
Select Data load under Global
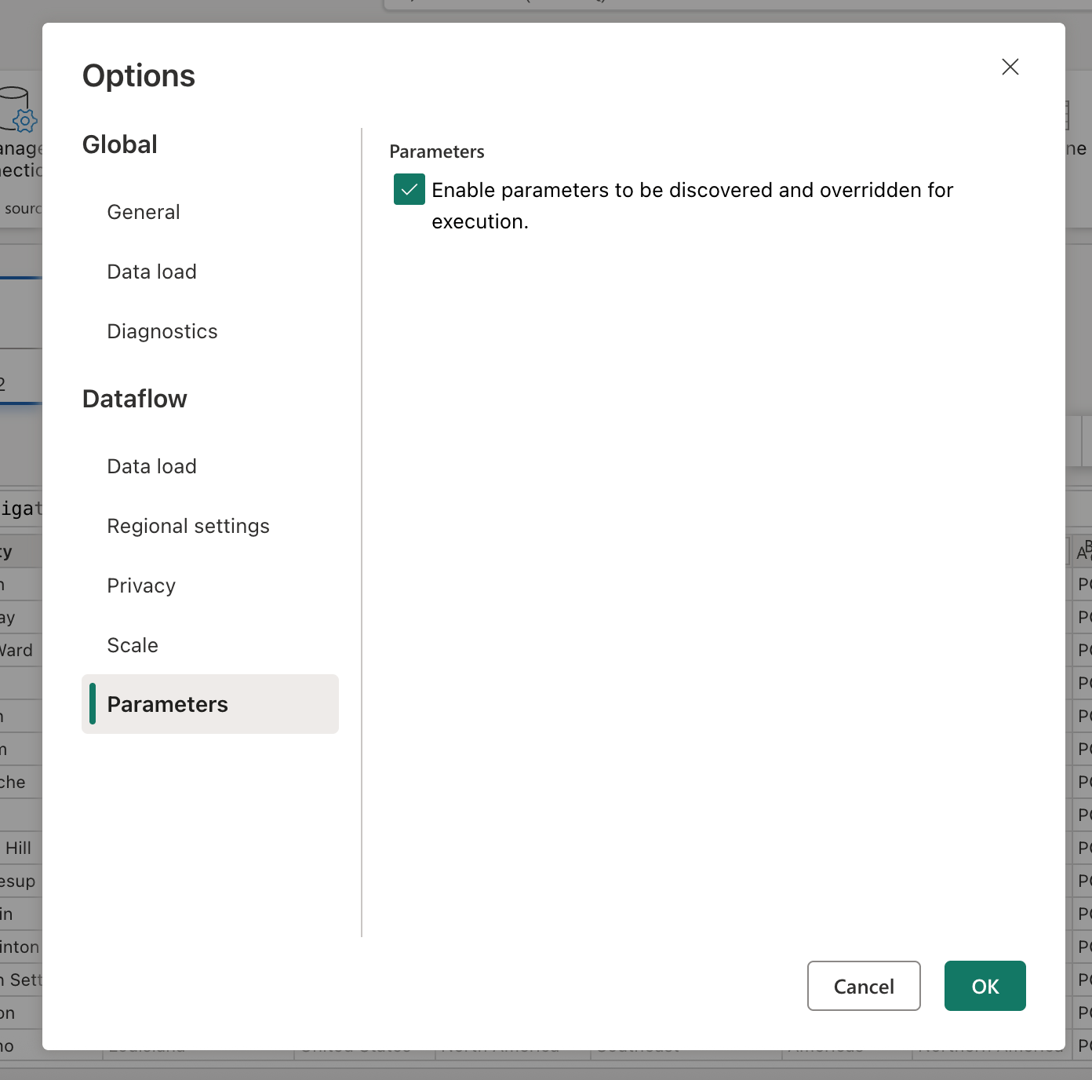coord(151,271)
